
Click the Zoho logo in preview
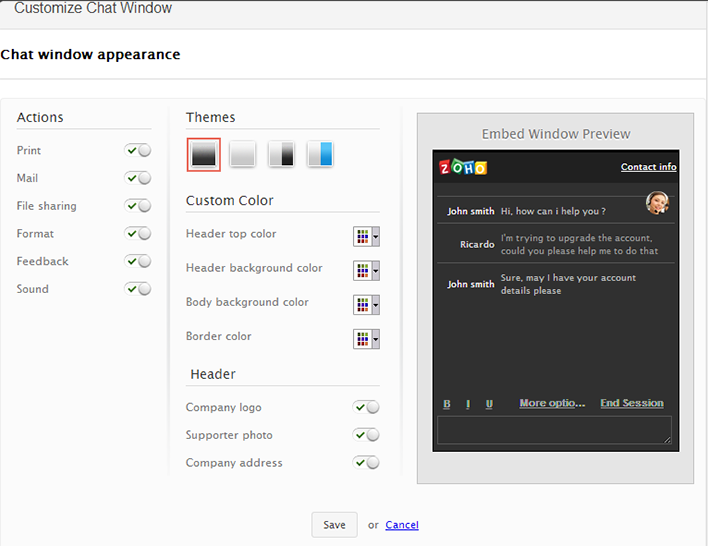(463, 167)
